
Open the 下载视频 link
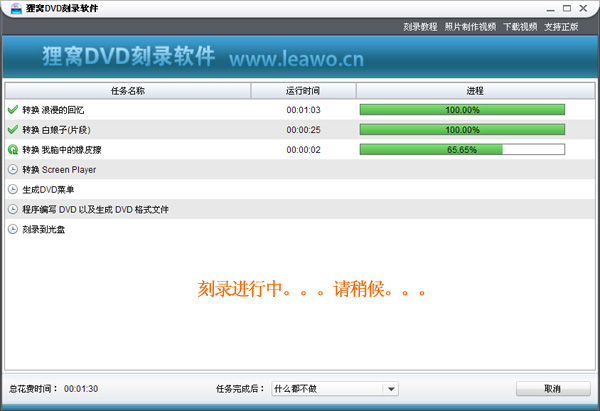tap(520, 27)
